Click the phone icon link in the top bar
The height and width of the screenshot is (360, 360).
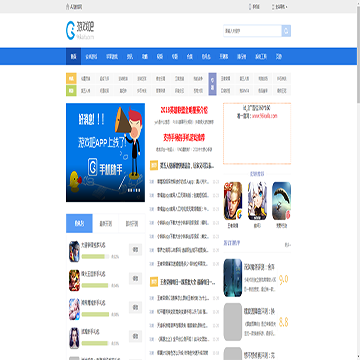(254, 7)
